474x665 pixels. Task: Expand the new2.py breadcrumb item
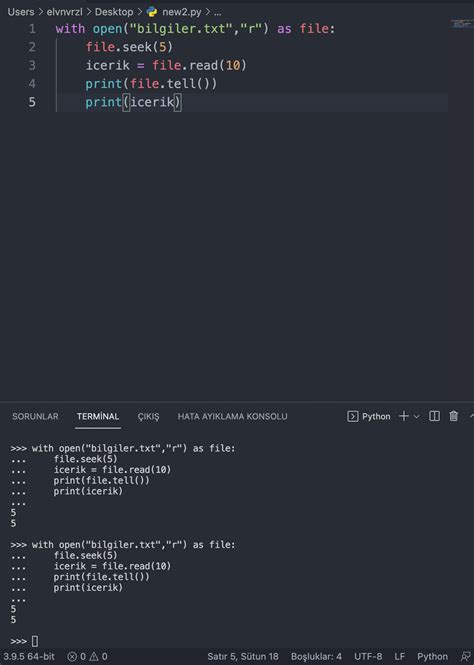coord(181,12)
